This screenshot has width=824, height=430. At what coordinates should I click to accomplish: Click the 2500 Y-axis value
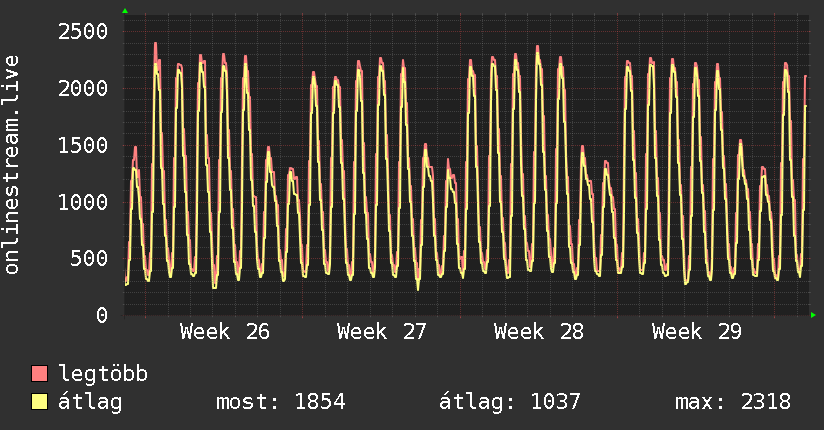[x=83, y=32]
